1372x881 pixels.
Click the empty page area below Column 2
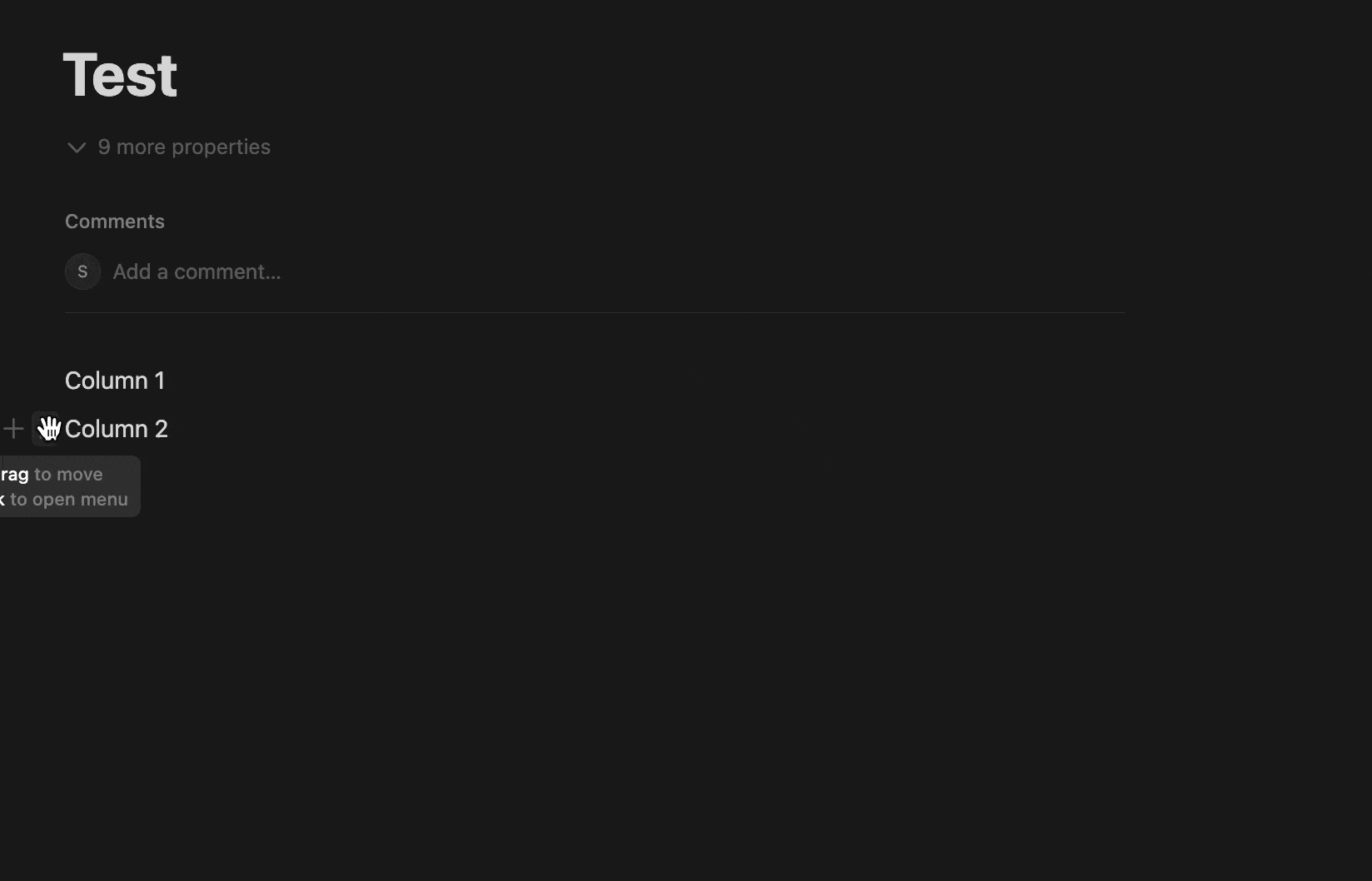(x=583, y=666)
